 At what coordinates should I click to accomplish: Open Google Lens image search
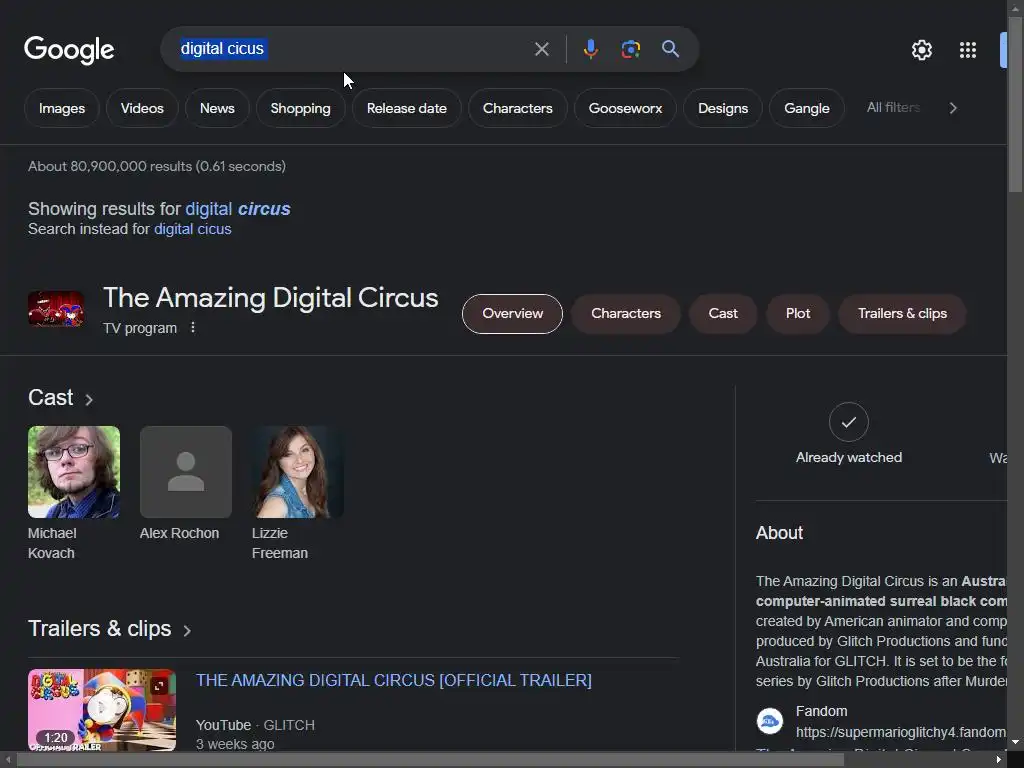click(x=630, y=49)
